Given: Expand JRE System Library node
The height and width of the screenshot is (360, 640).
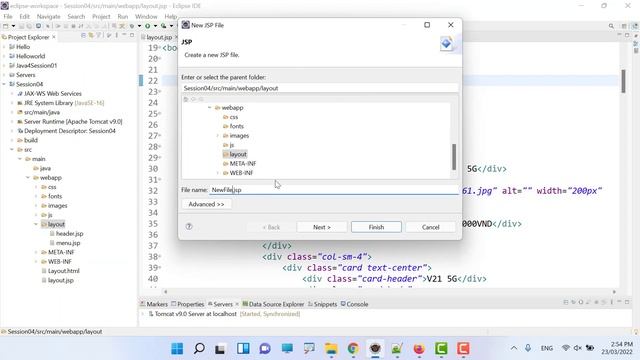Looking at the screenshot, I should click(12, 103).
